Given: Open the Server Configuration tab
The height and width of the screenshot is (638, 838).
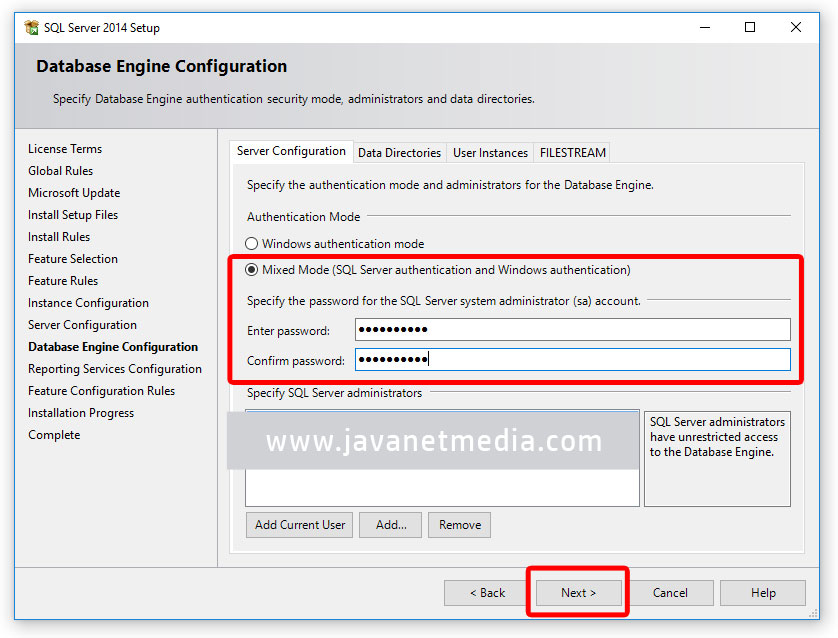Looking at the screenshot, I should 291,151.
